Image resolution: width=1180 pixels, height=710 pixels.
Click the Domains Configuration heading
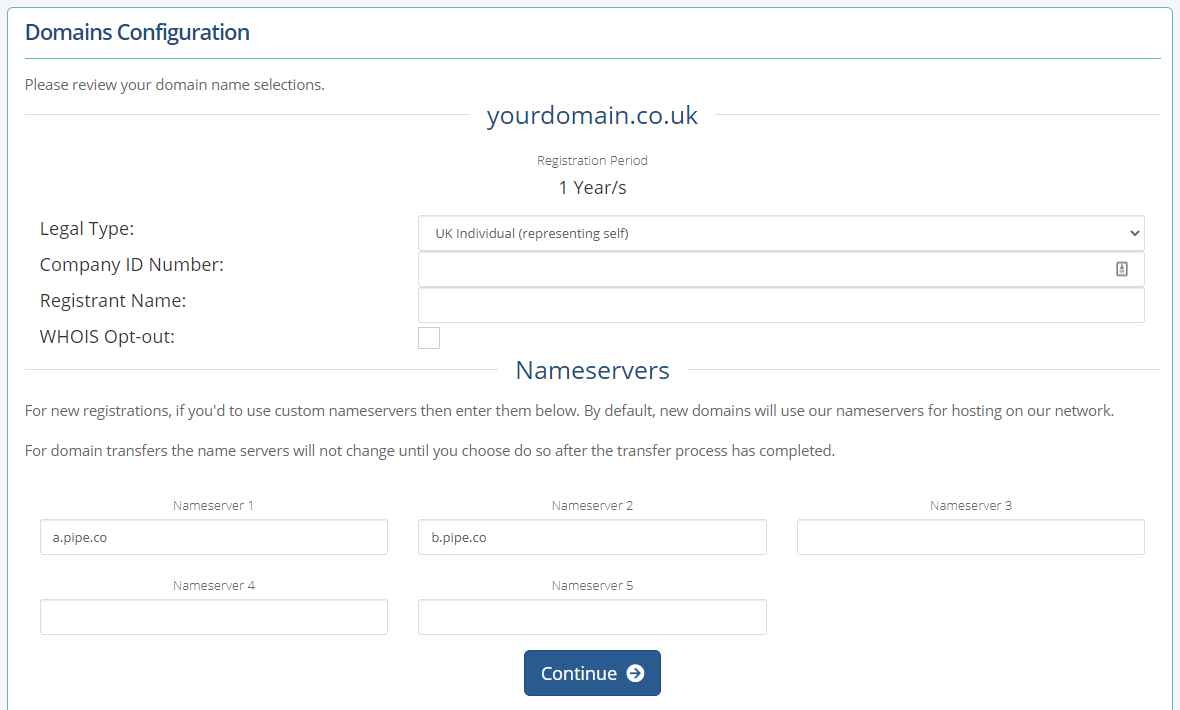pos(137,32)
